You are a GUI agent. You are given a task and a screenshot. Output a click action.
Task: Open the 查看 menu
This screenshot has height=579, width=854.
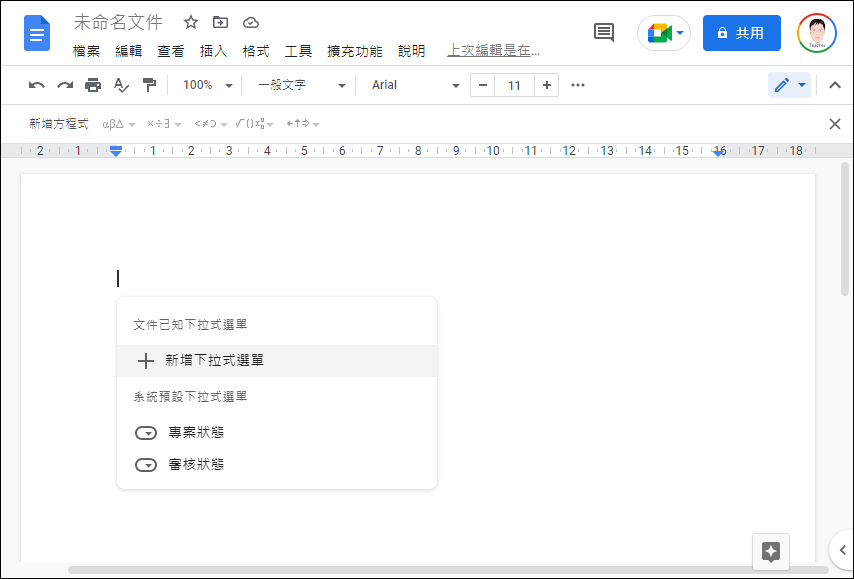171,51
